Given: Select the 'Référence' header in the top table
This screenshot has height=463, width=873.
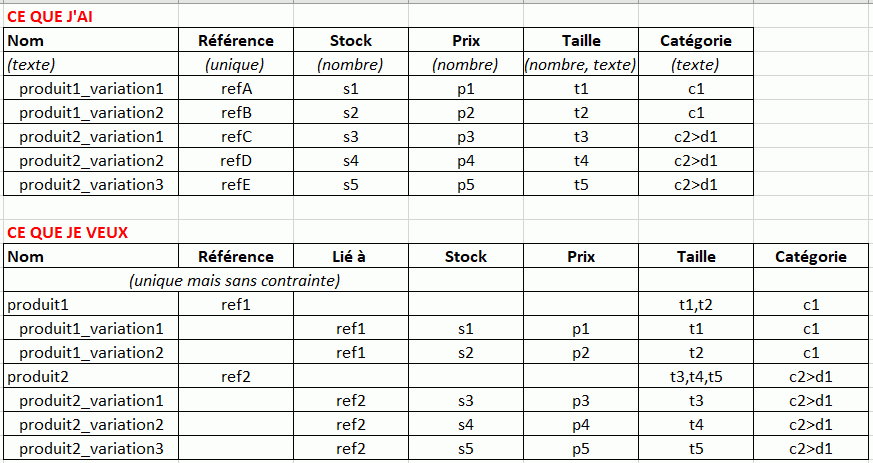Looking at the screenshot, I should (x=236, y=41).
